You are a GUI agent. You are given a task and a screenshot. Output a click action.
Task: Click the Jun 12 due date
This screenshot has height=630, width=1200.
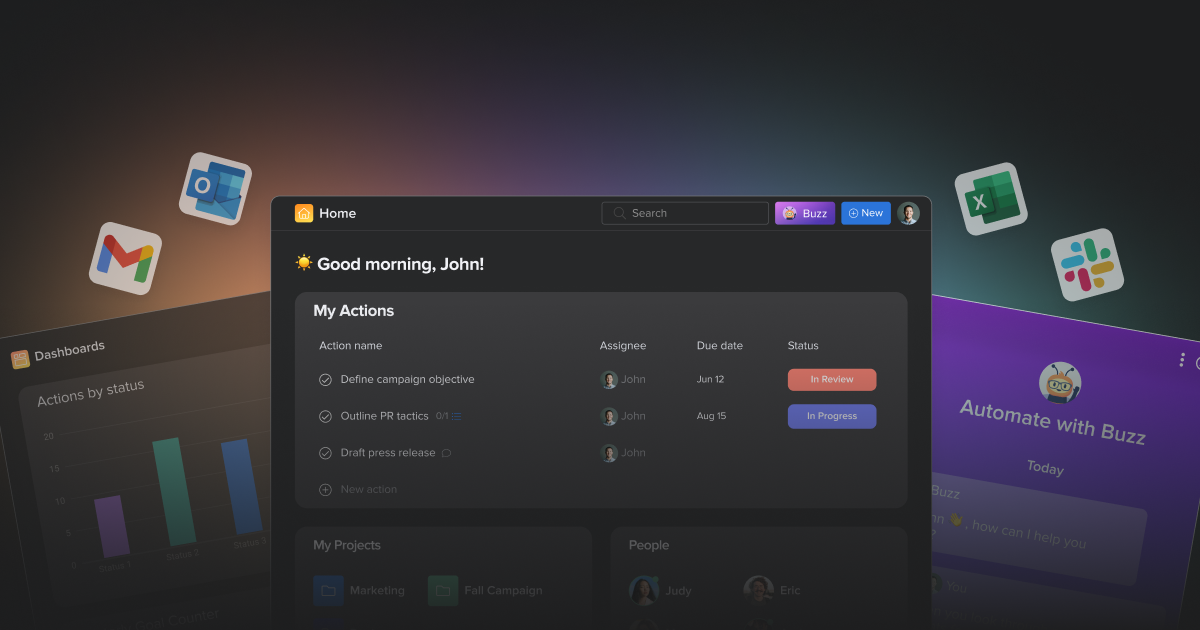coord(710,380)
